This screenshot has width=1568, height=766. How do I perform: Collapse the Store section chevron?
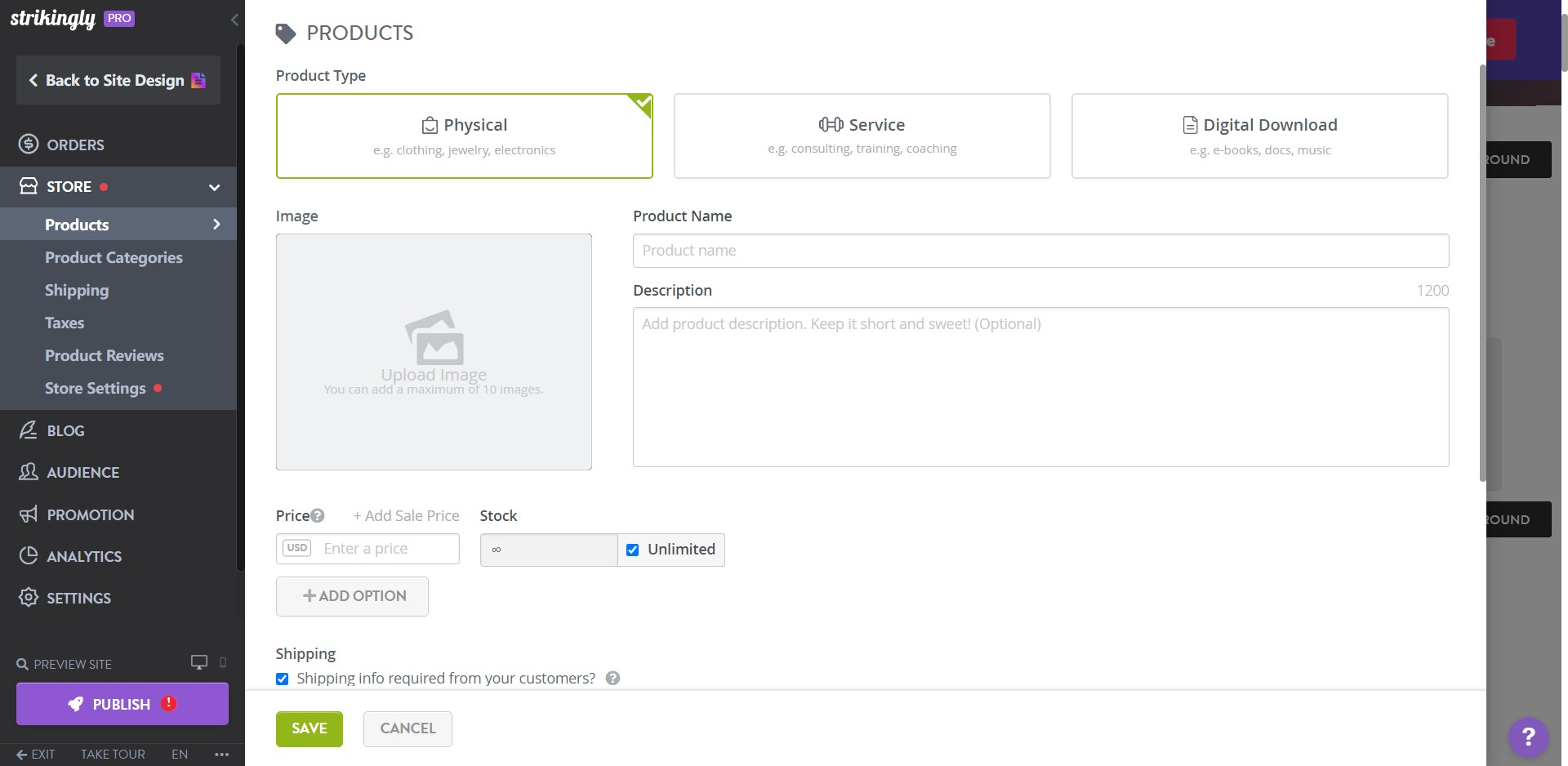[x=214, y=187]
